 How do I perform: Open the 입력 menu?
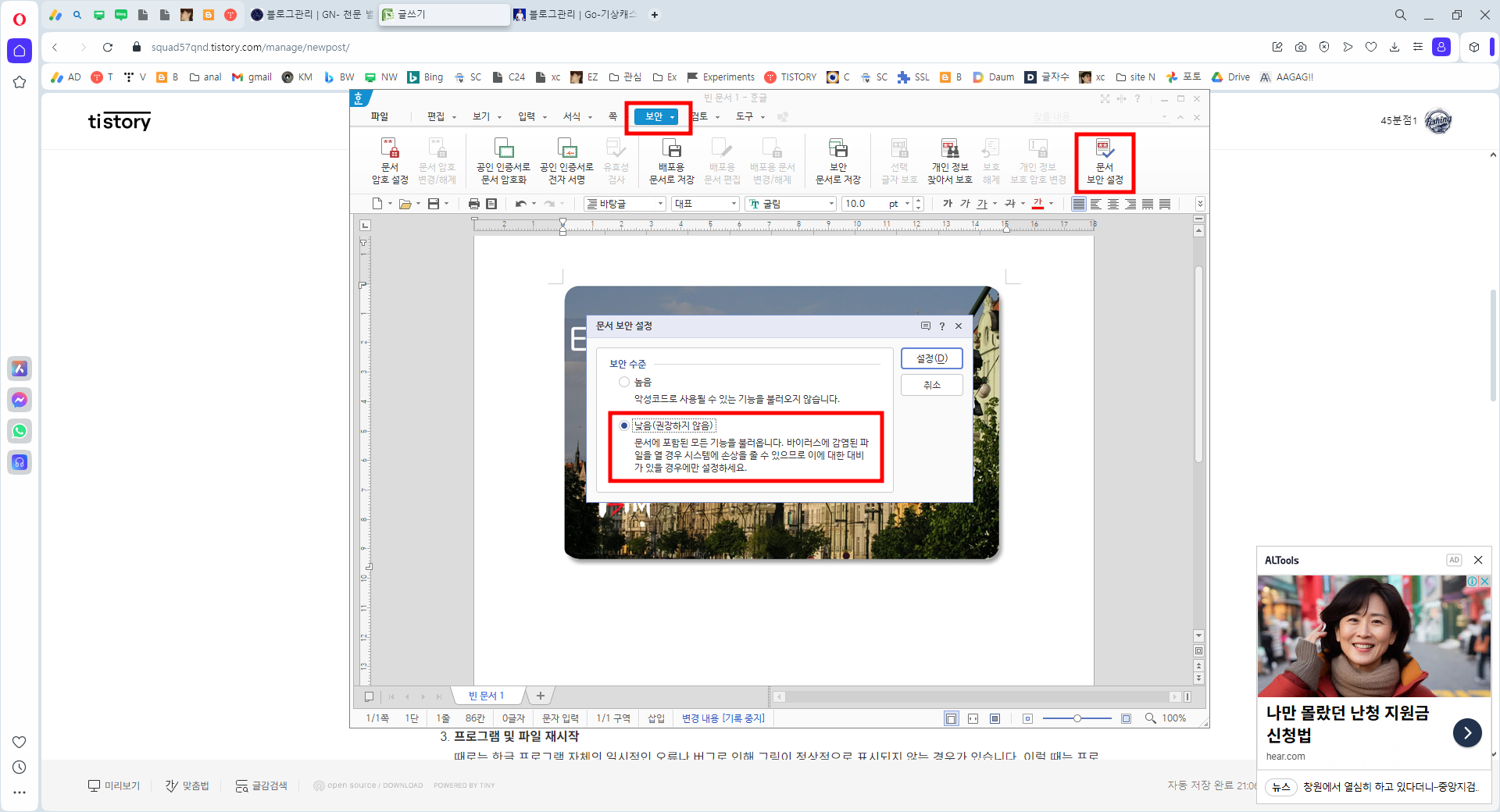click(532, 116)
